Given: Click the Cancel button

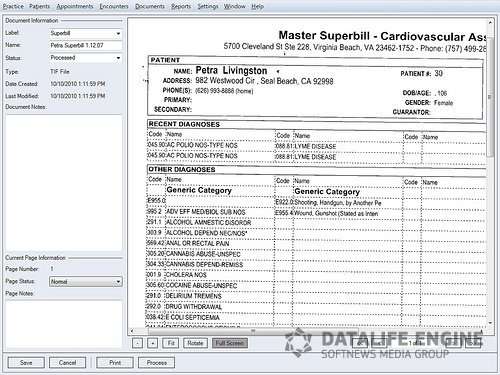Looking at the screenshot, I should coord(67,363).
